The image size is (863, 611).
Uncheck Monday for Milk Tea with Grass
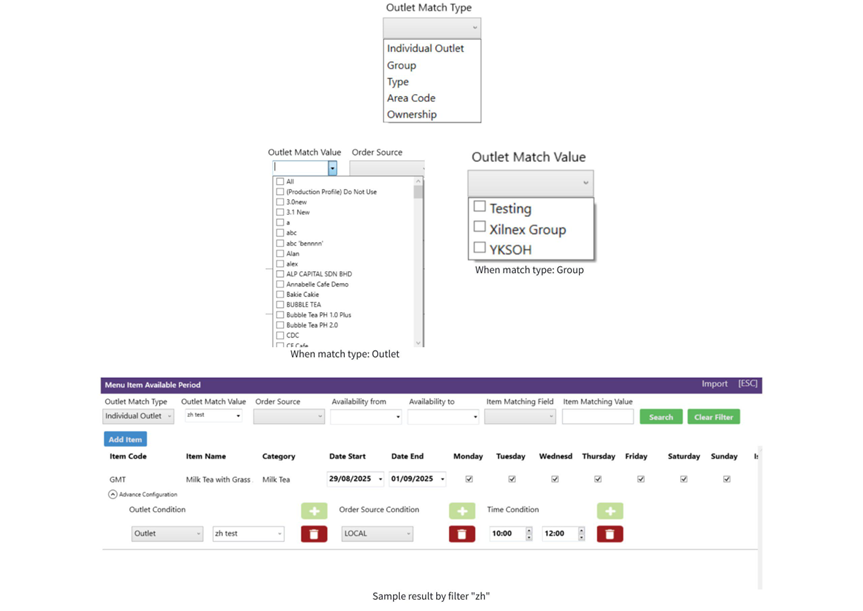(469, 479)
